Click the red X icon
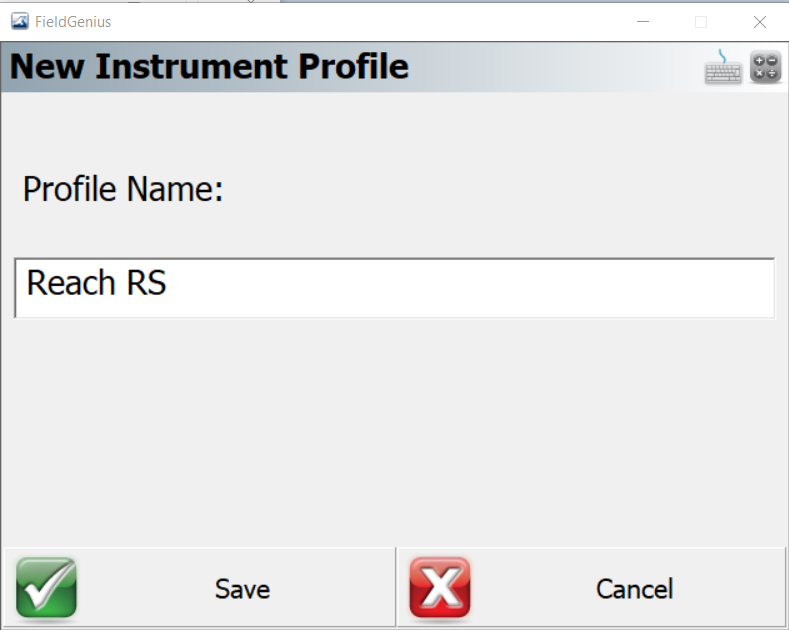Viewport: 789px width, 630px height. (x=440, y=587)
